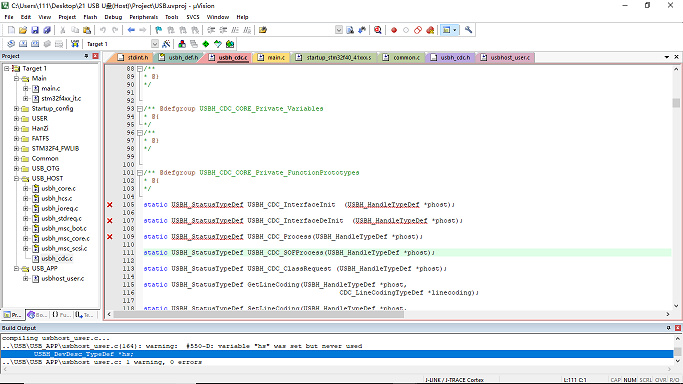Screen dimensions: 683x384
Task: Open the editor tab list dropdown arrow
Action: coord(666,57)
